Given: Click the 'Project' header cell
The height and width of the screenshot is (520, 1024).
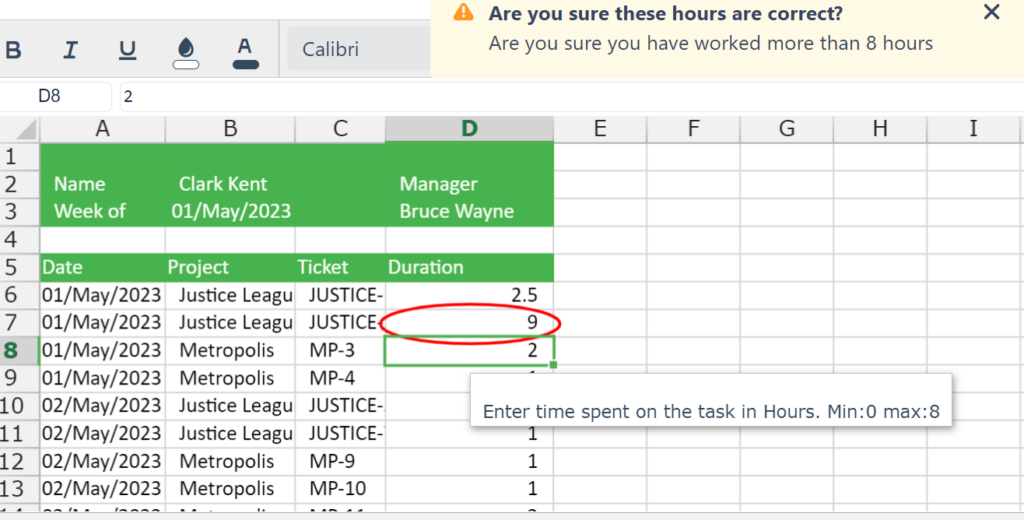Looking at the screenshot, I should coord(230,267).
